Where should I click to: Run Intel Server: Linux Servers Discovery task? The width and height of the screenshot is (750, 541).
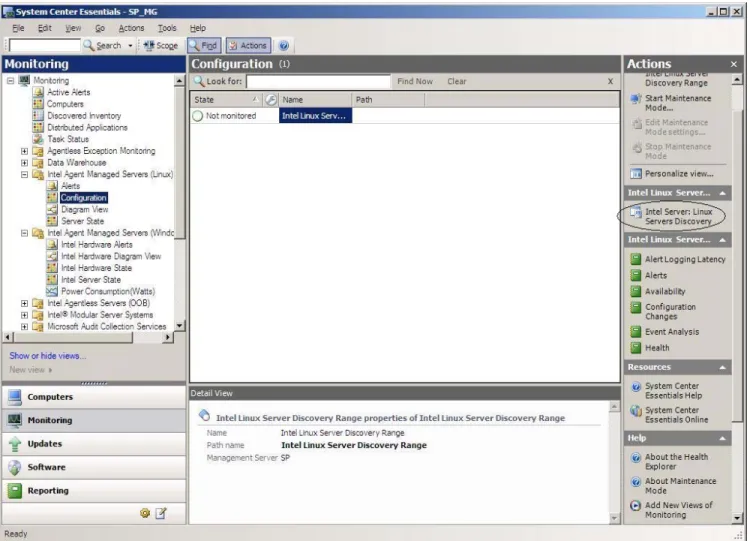(x=678, y=216)
